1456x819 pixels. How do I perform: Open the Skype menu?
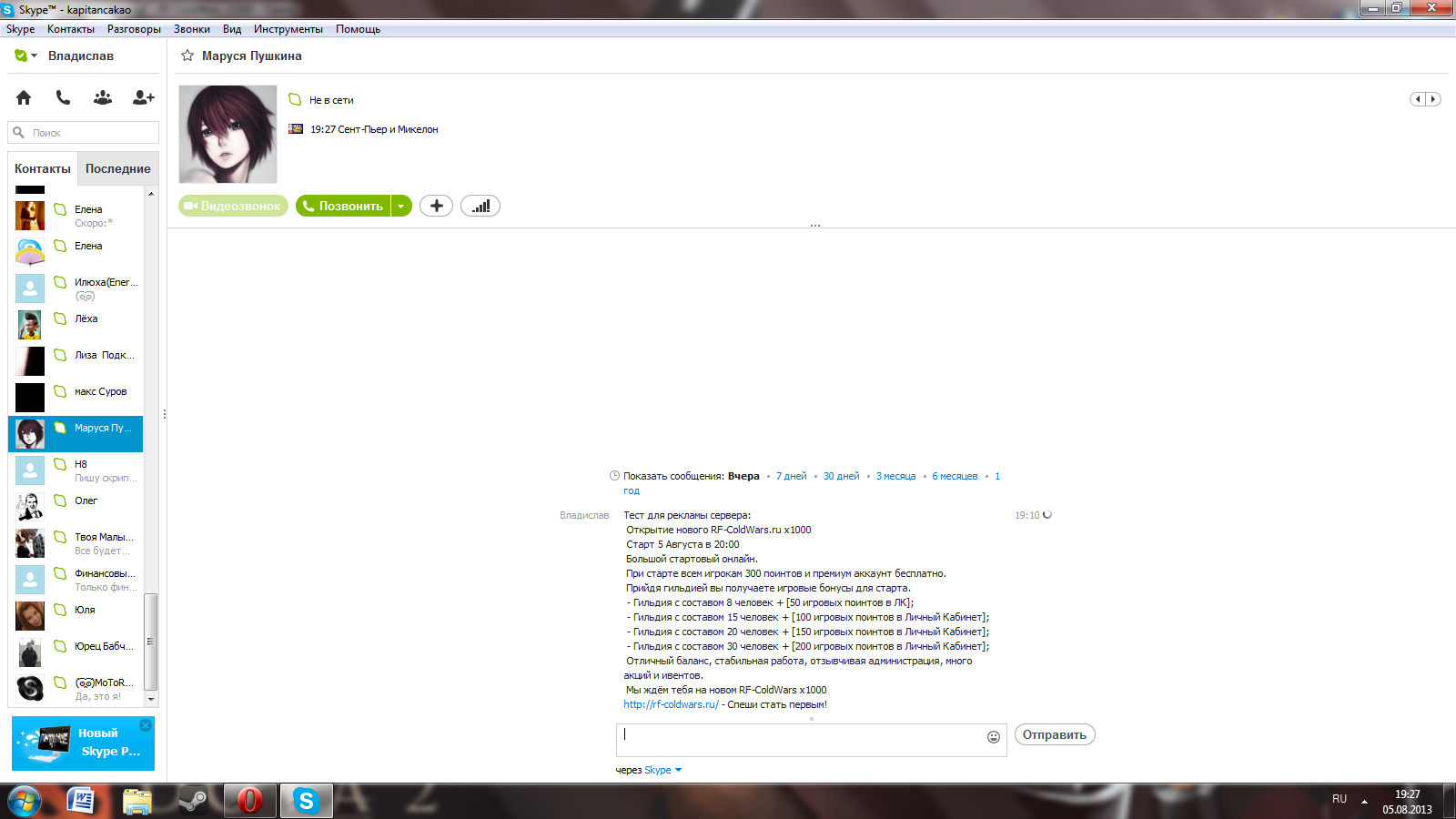pyautogui.click(x=20, y=29)
